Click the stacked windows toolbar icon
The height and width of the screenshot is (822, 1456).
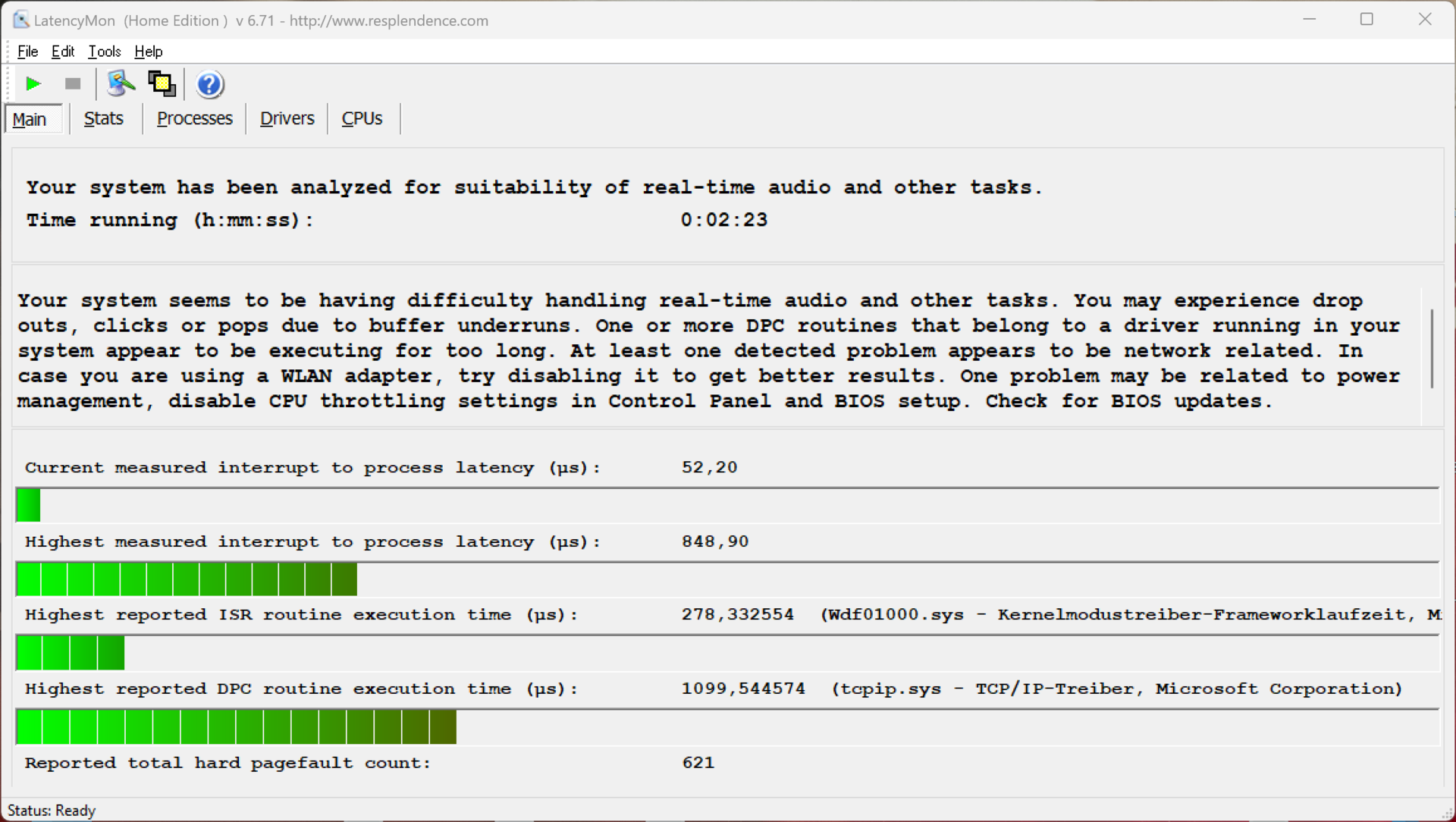point(162,83)
